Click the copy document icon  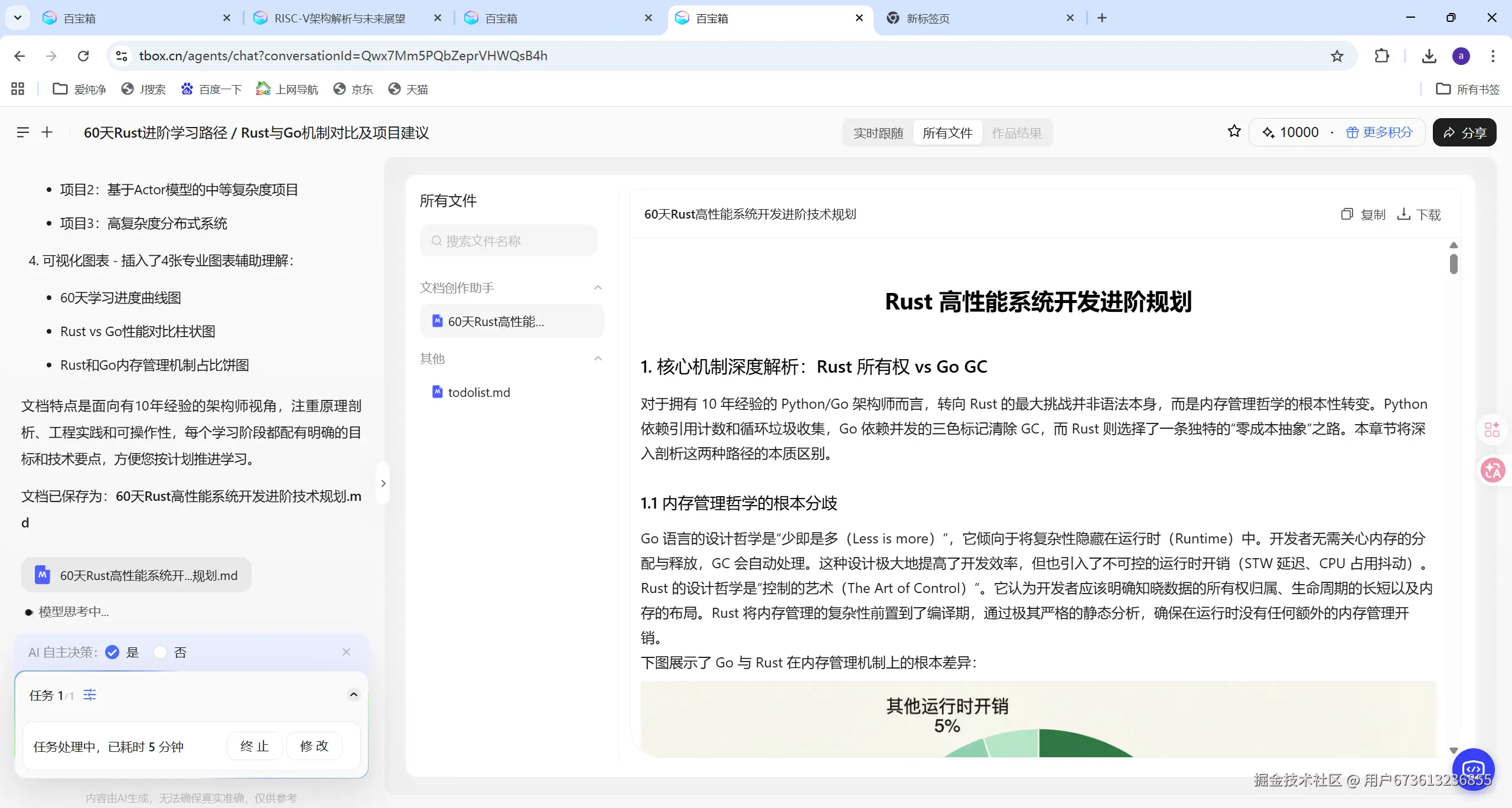click(x=1347, y=214)
